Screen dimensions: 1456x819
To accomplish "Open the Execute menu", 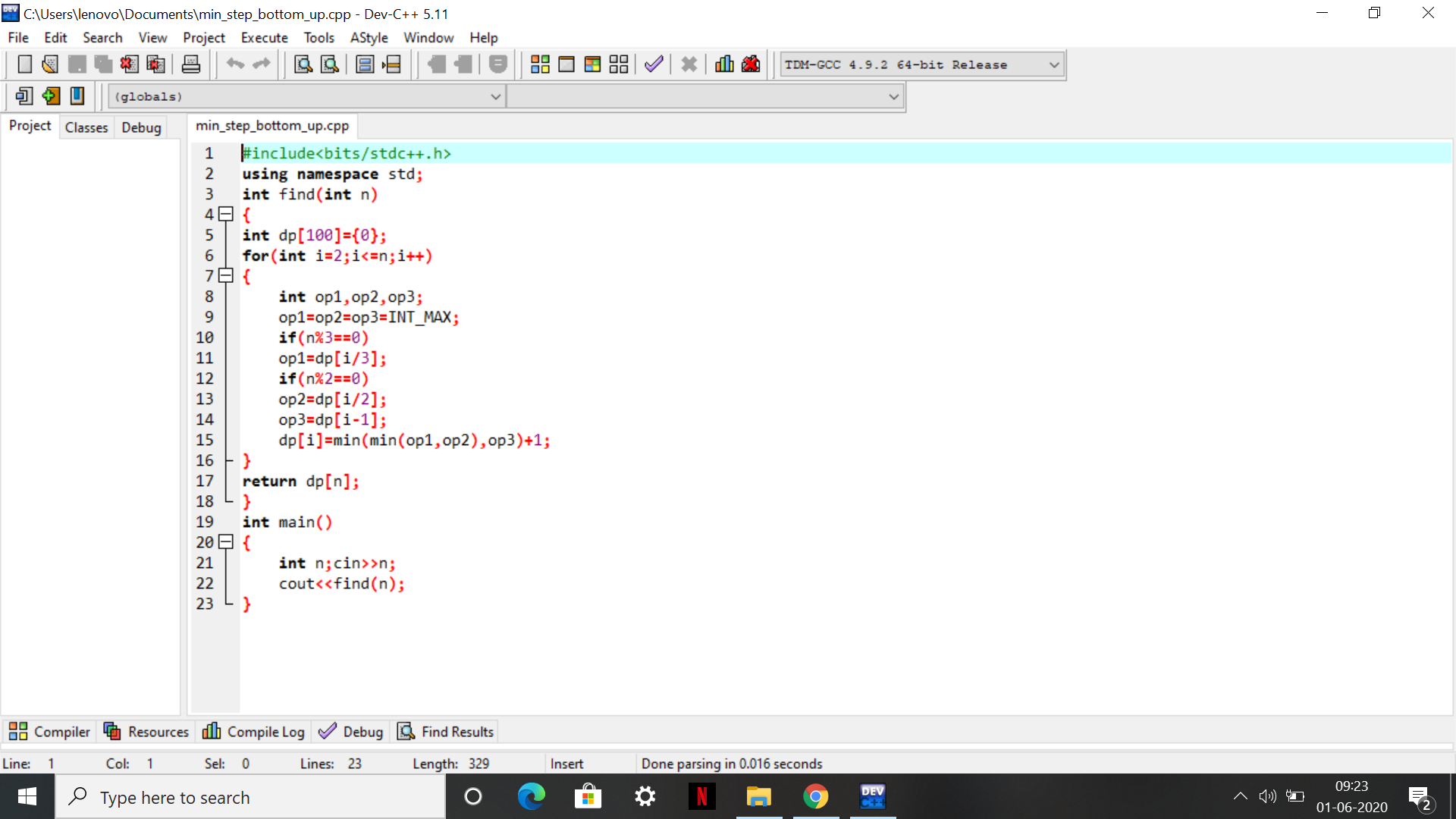I will pyautogui.click(x=264, y=38).
